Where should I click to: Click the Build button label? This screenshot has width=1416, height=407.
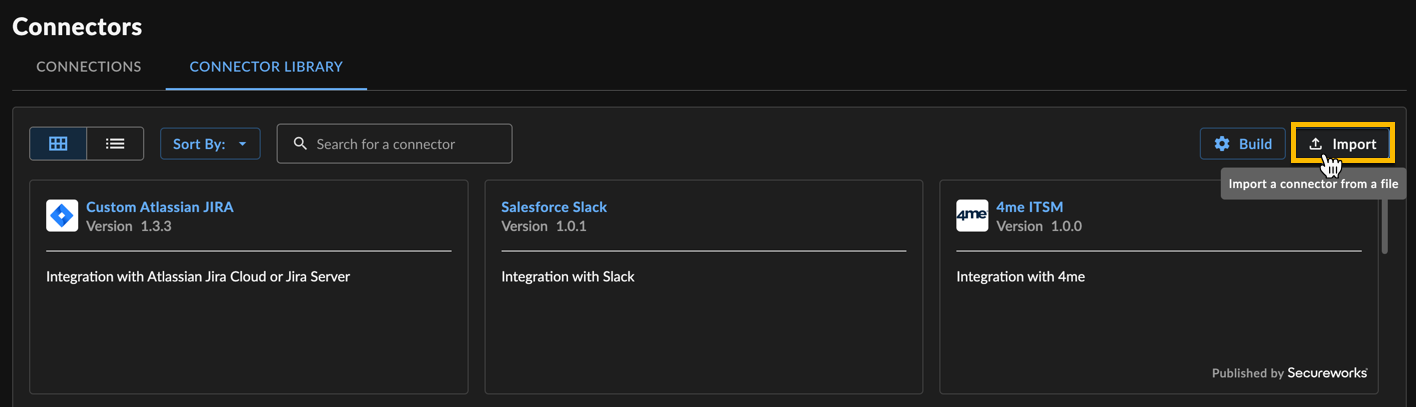pos(1255,144)
